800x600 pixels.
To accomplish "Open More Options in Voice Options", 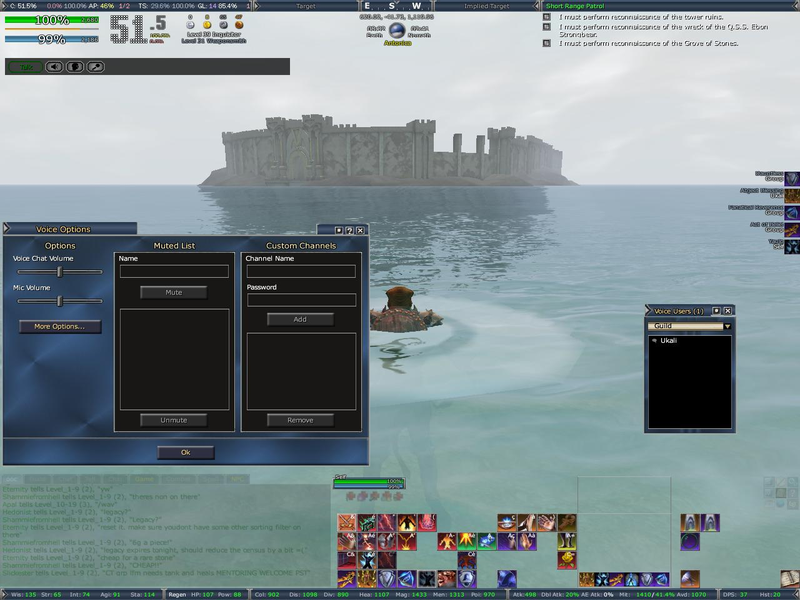I will 60,327.
